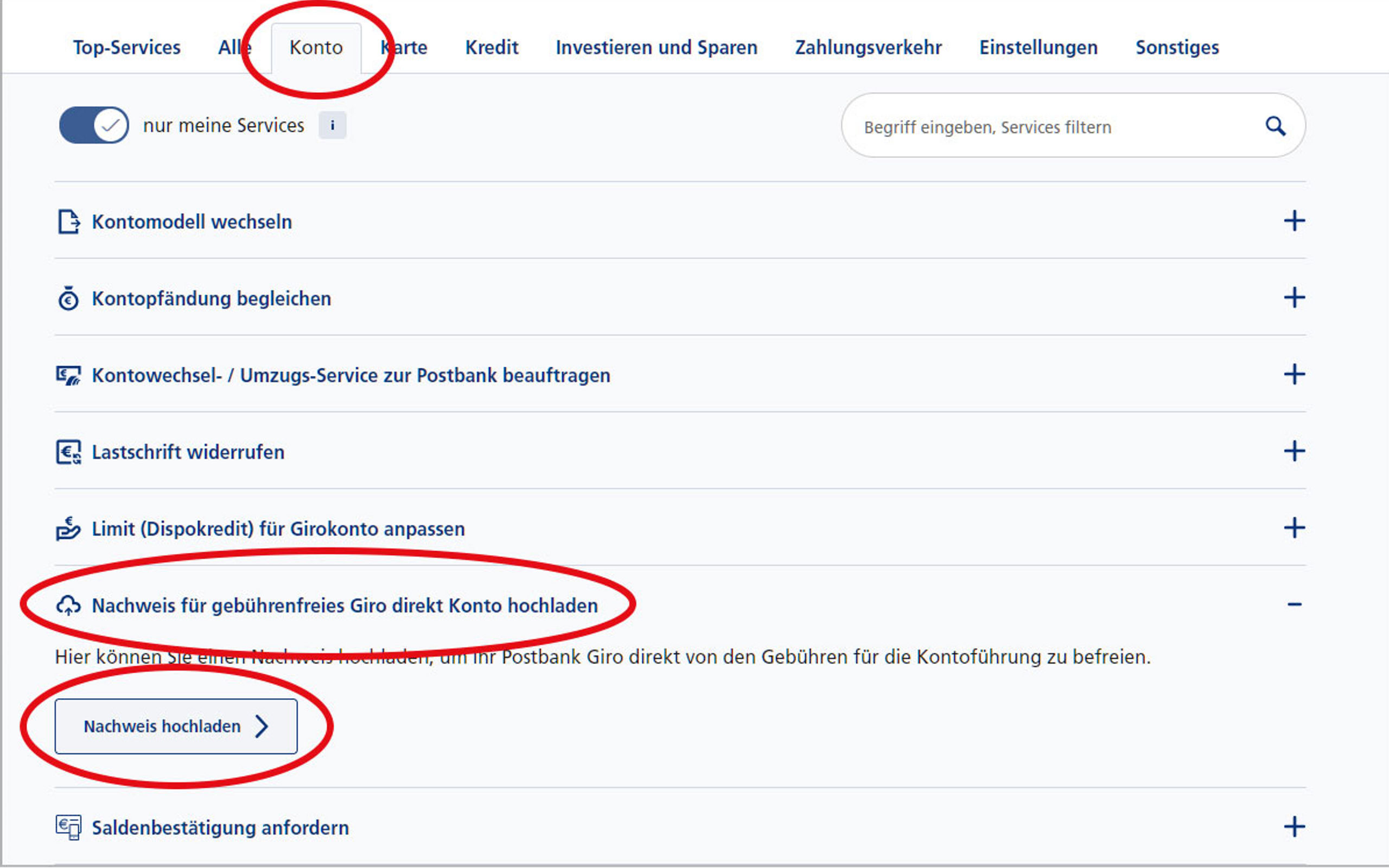Go to the Einstellungen tab
The image size is (1389, 868).
pos(1038,48)
